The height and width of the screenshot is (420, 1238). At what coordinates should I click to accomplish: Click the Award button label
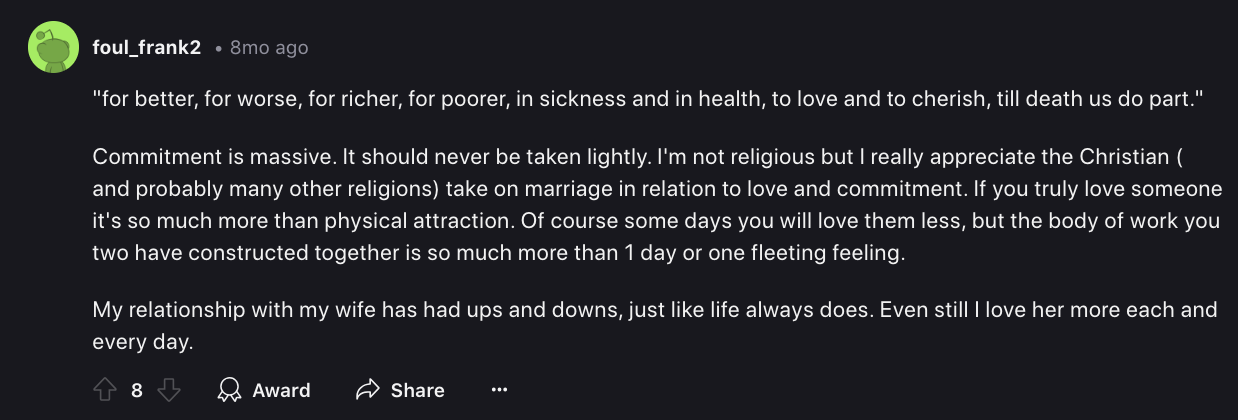[x=281, y=390]
